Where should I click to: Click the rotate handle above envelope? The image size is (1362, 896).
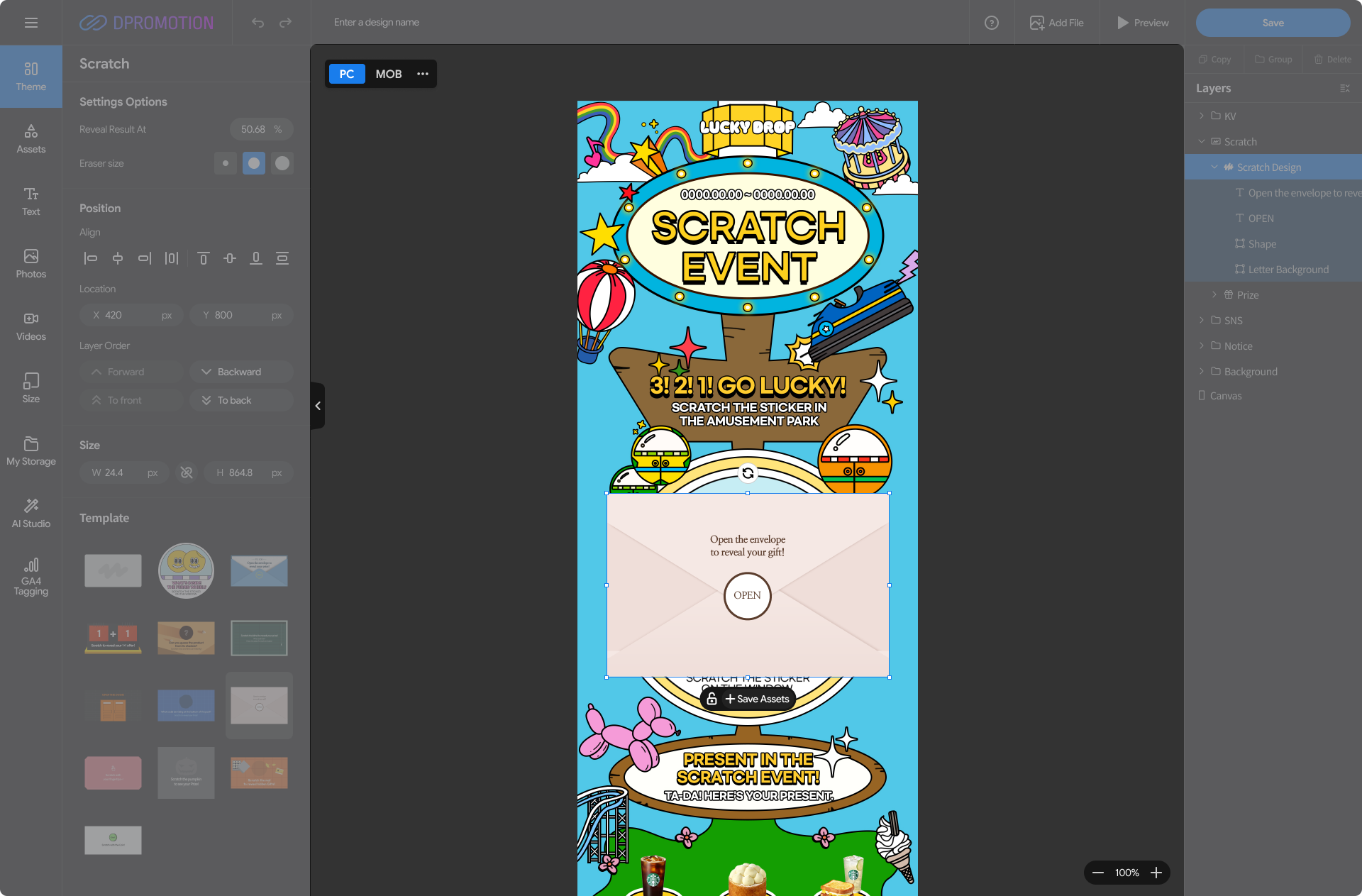tap(748, 473)
